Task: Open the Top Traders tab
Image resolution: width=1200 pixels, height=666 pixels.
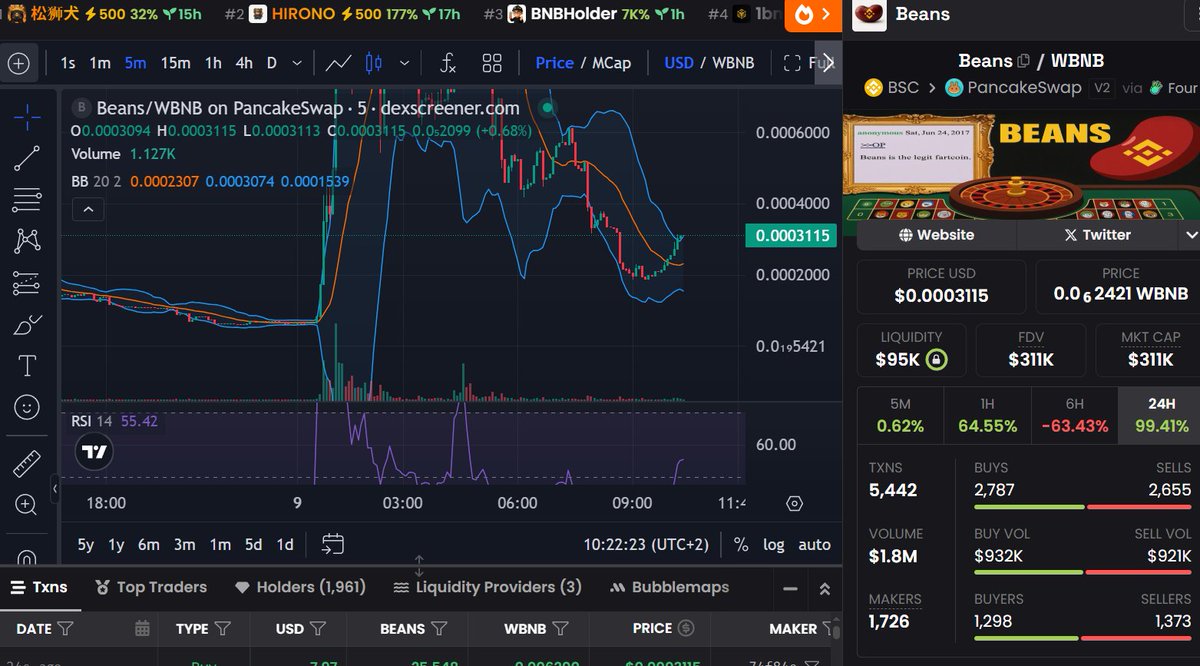Action: [151, 587]
